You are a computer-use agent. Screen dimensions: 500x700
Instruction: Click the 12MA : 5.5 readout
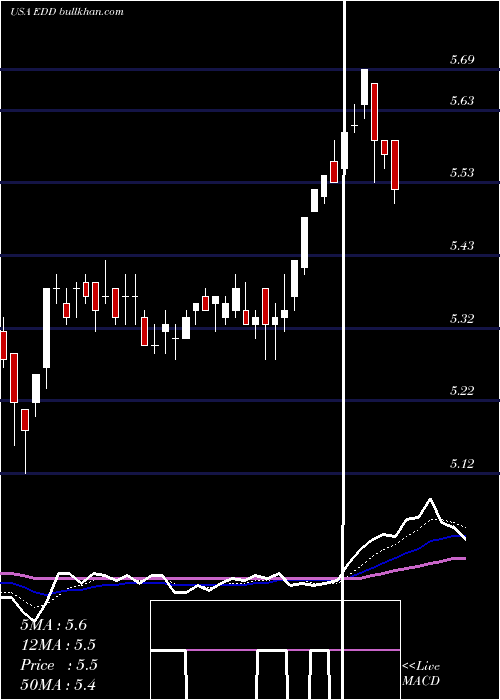[x=58, y=645]
